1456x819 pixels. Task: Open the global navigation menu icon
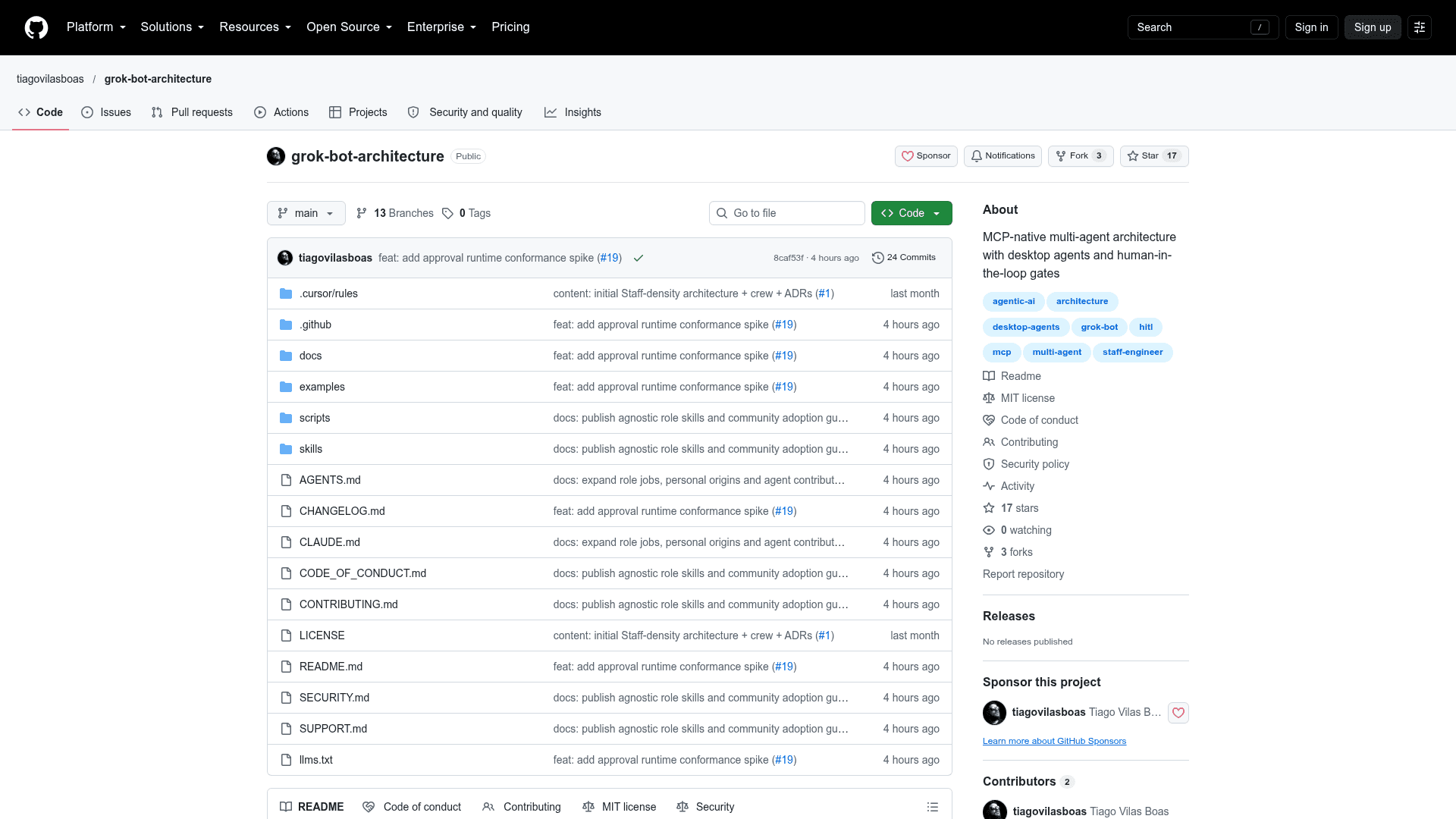(1420, 27)
